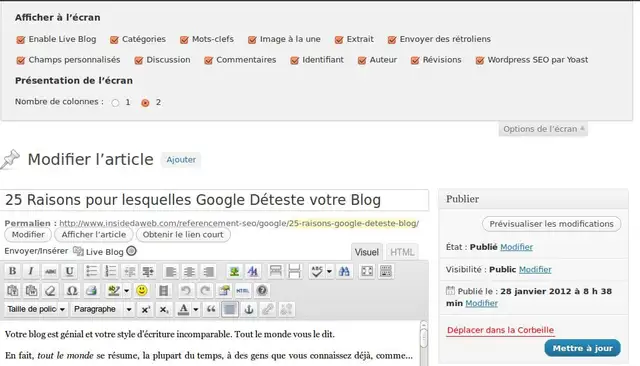Viewport: 640px width, 366px height.
Task: Uncheck the Enable Live Blog checkbox
Action: (21, 40)
